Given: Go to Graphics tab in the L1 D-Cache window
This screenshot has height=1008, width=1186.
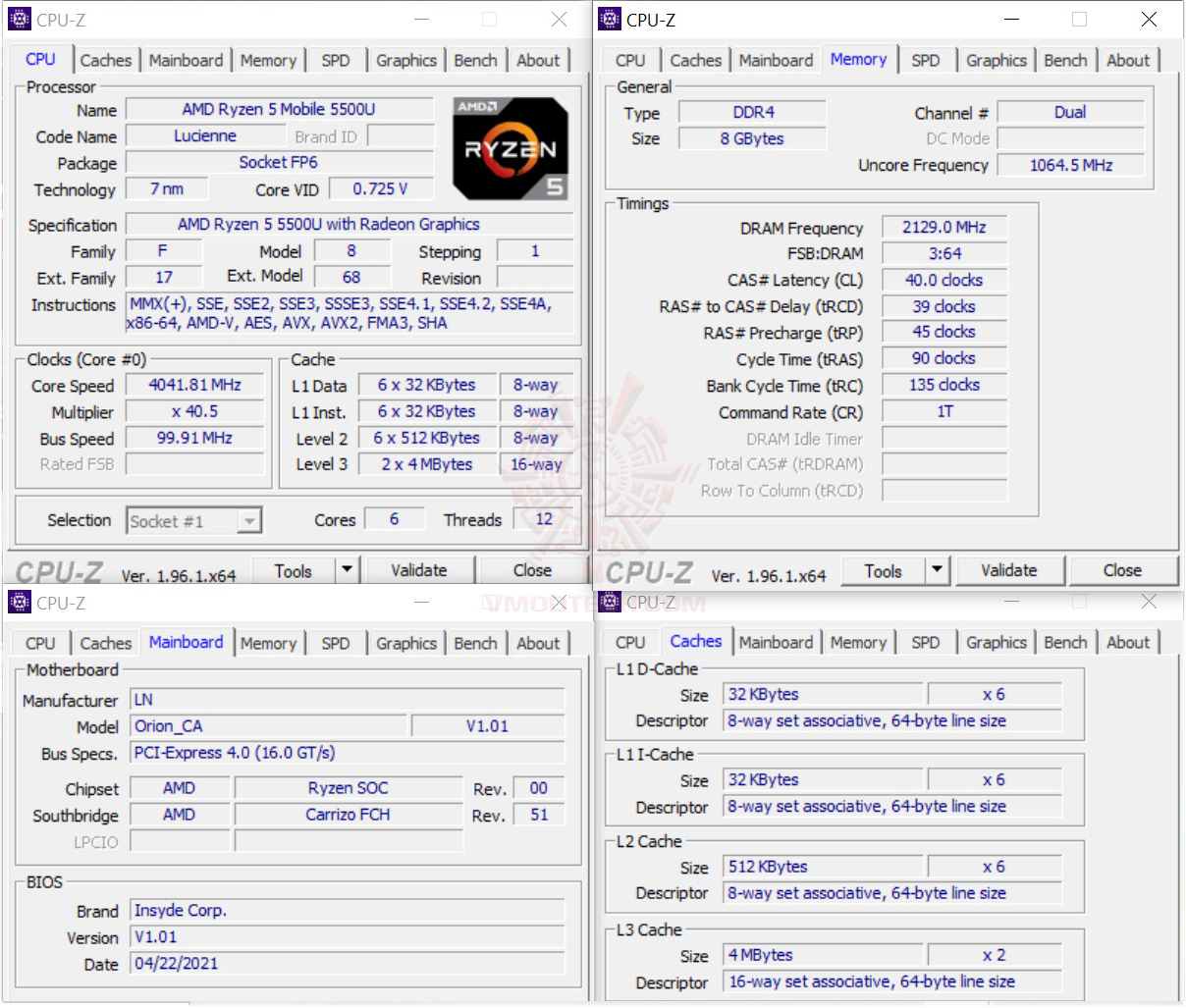Looking at the screenshot, I should (x=997, y=642).
